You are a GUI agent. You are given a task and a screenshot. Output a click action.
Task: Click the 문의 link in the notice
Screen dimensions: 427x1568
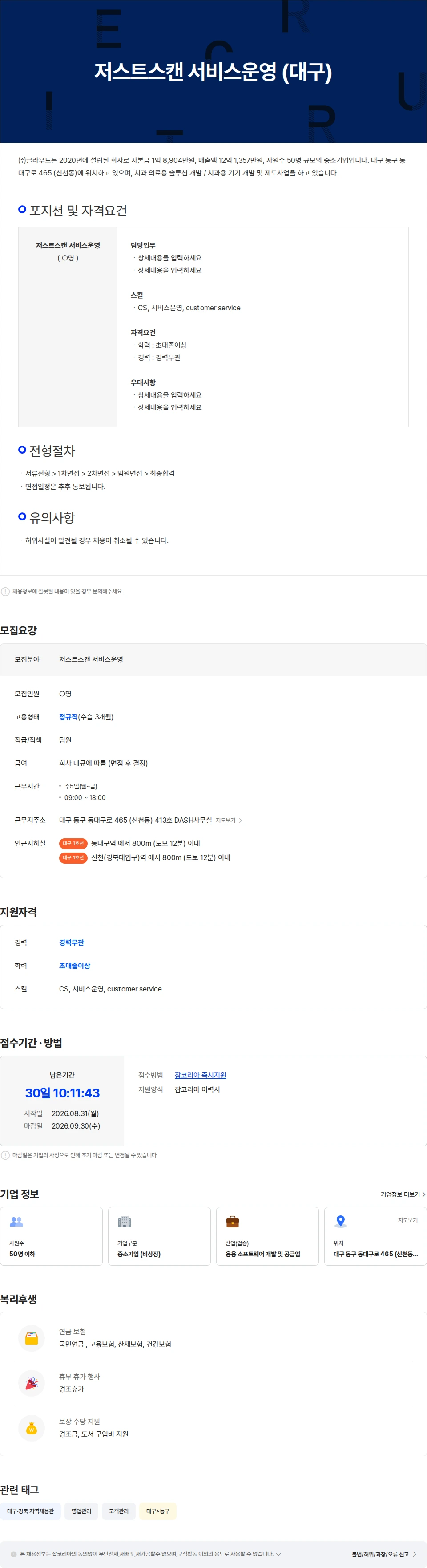[97, 591]
